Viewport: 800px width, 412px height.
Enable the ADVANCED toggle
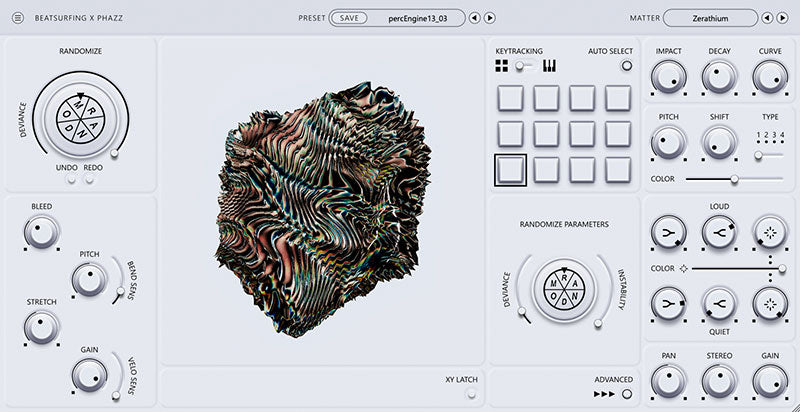tap(626, 394)
